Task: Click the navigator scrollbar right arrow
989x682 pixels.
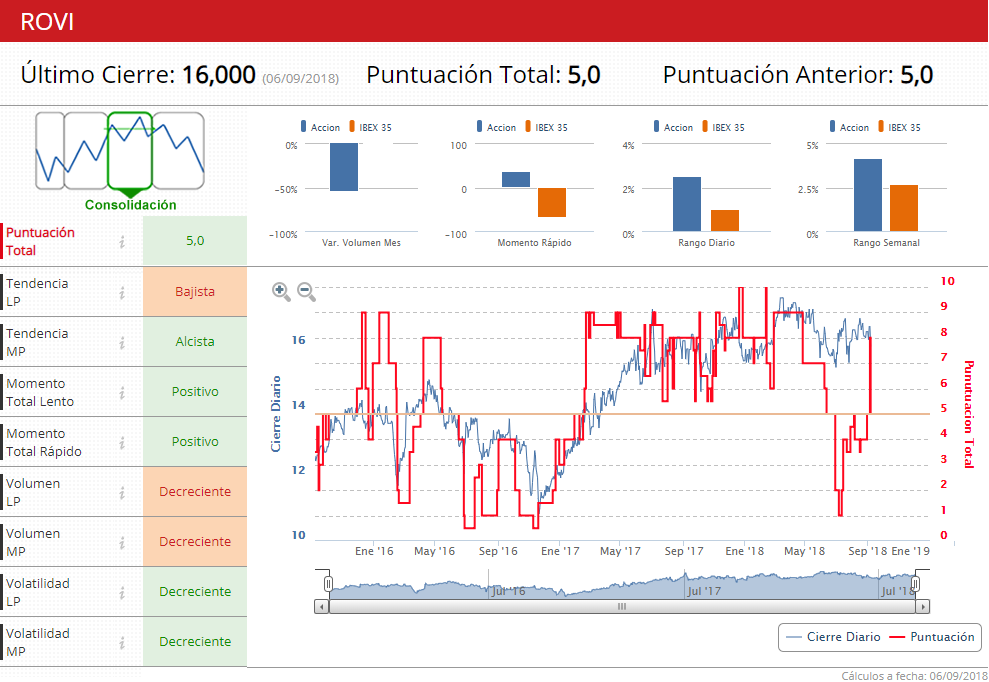Action: tap(923, 607)
